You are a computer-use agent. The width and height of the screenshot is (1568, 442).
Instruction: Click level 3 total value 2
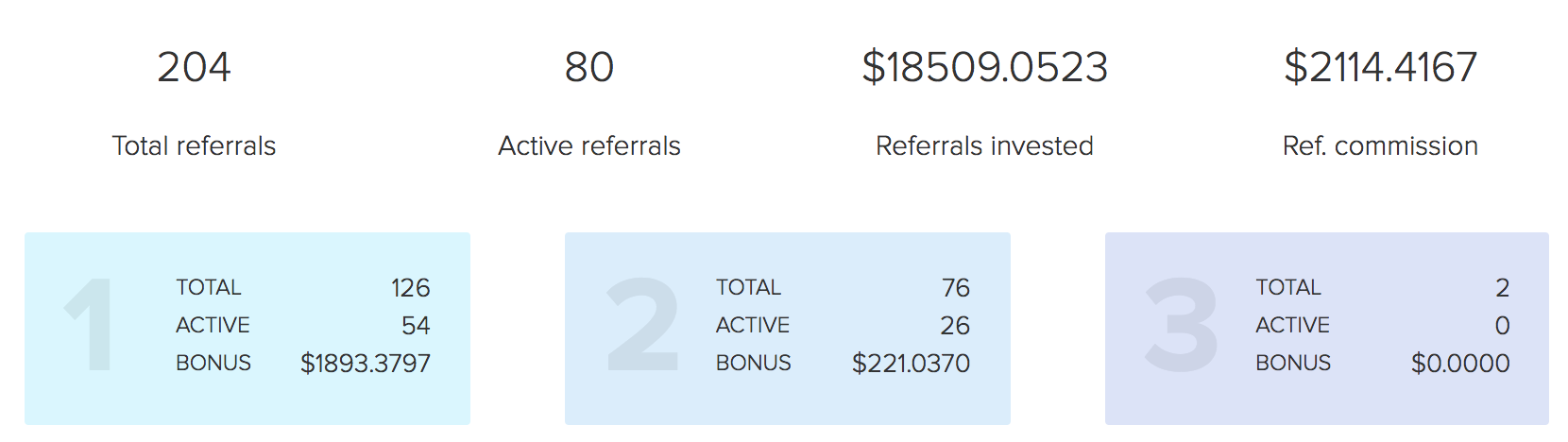[1503, 287]
